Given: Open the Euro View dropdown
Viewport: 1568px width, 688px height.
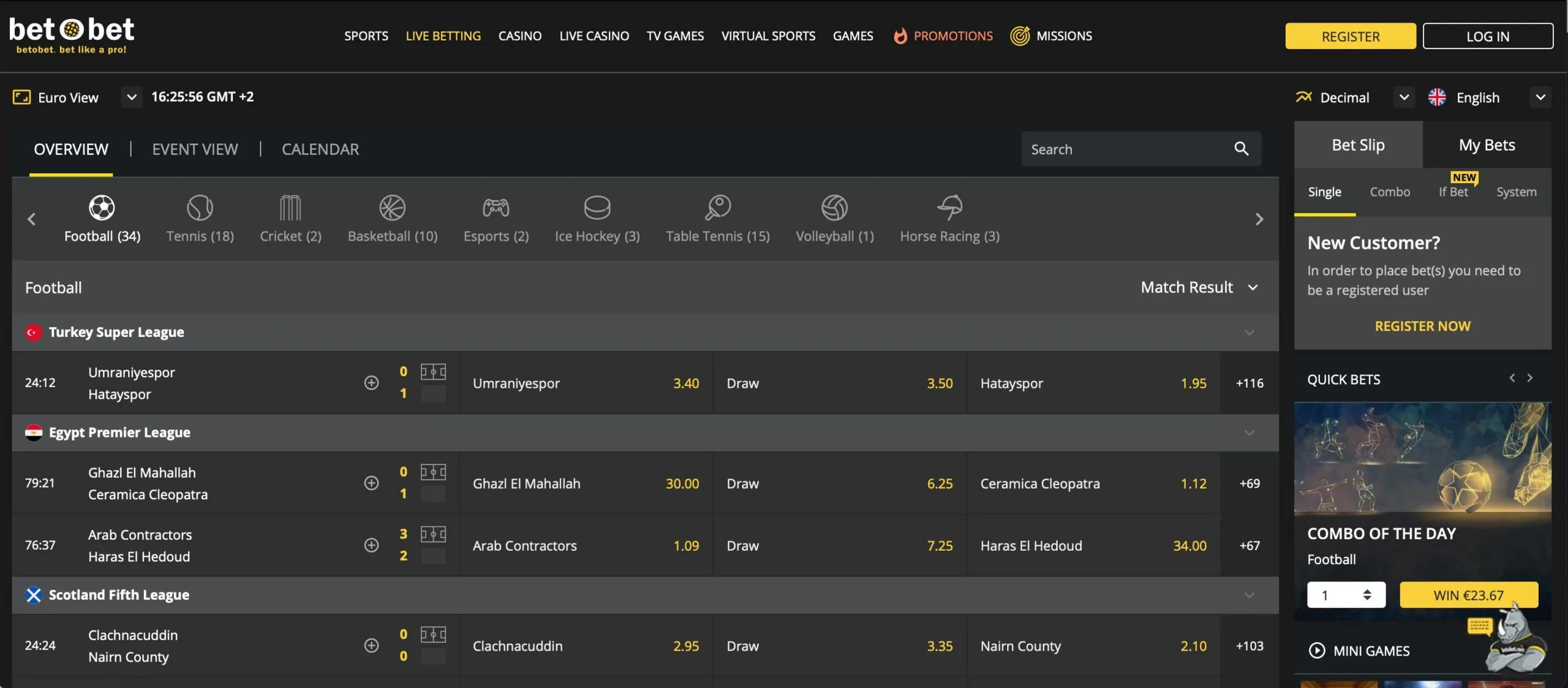Looking at the screenshot, I should point(130,97).
